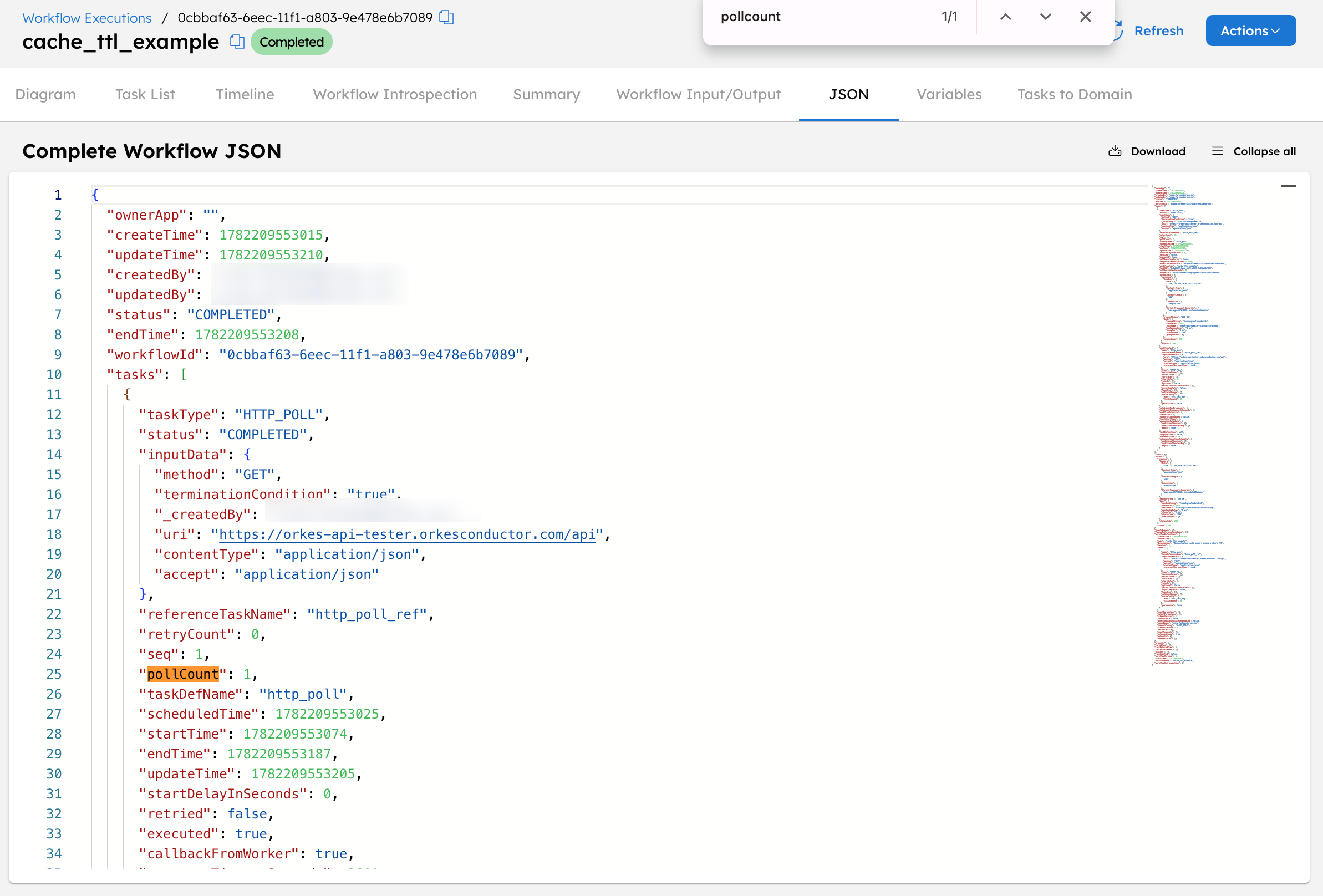
Task: Open the Timeline tab
Action: click(x=245, y=94)
